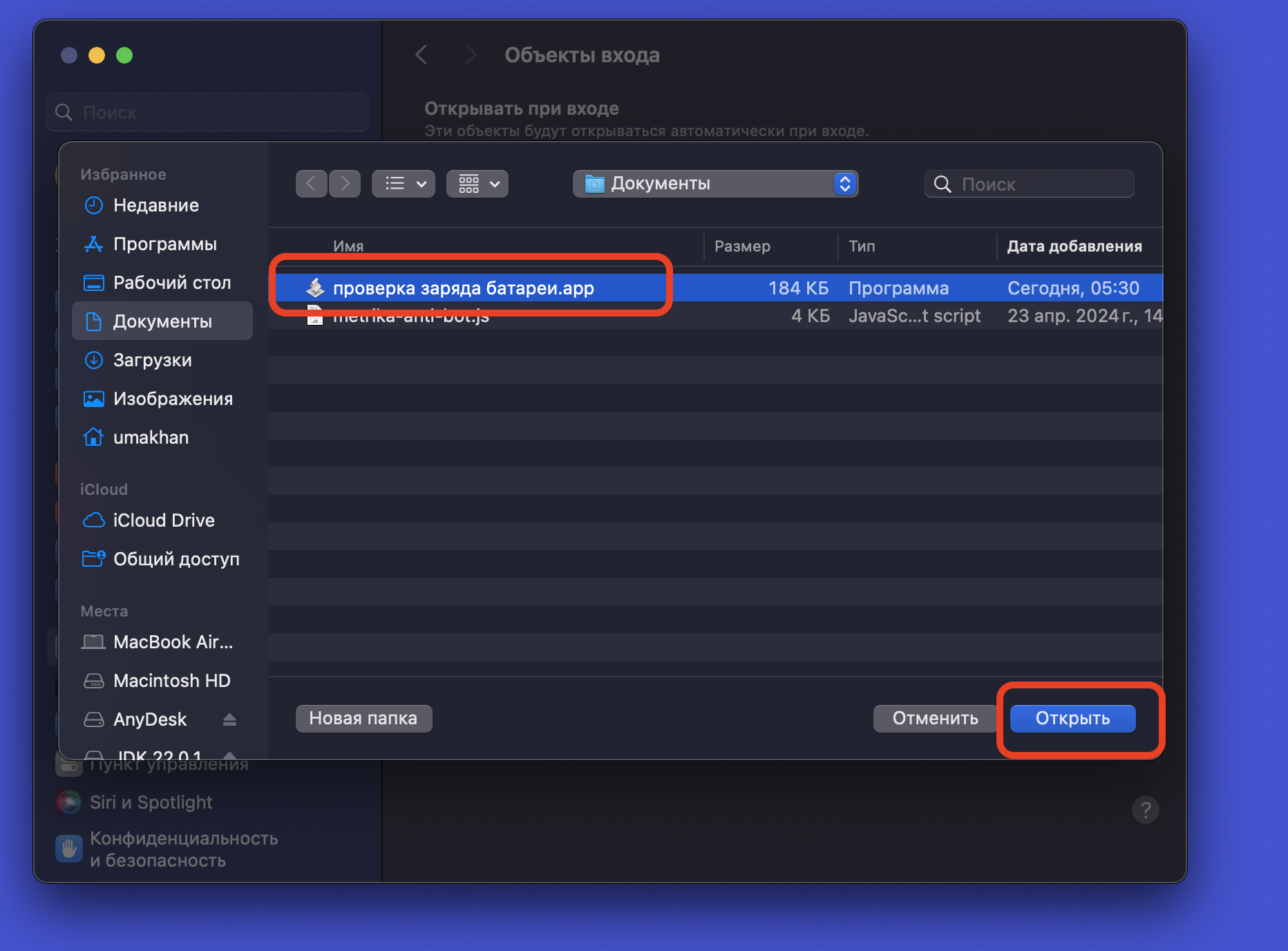The width and height of the screenshot is (1288, 951).
Task: Open the list view options dropdown
Action: (404, 184)
